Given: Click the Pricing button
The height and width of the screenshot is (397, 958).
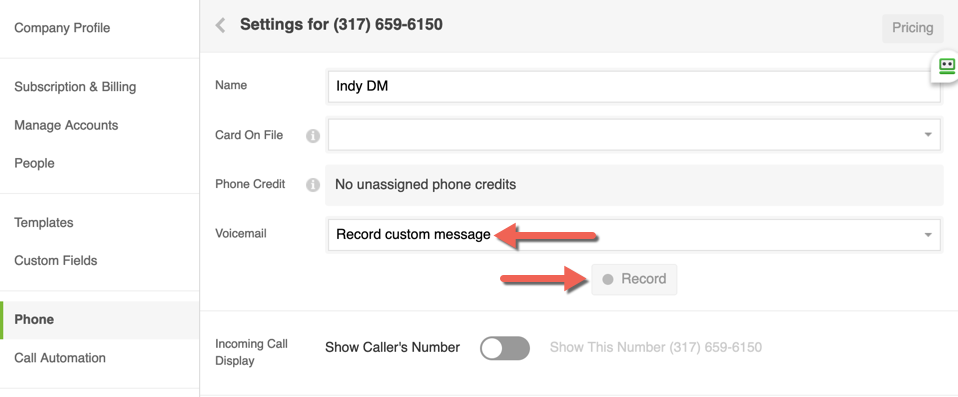Looking at the screenshot, I should point(912,28).
